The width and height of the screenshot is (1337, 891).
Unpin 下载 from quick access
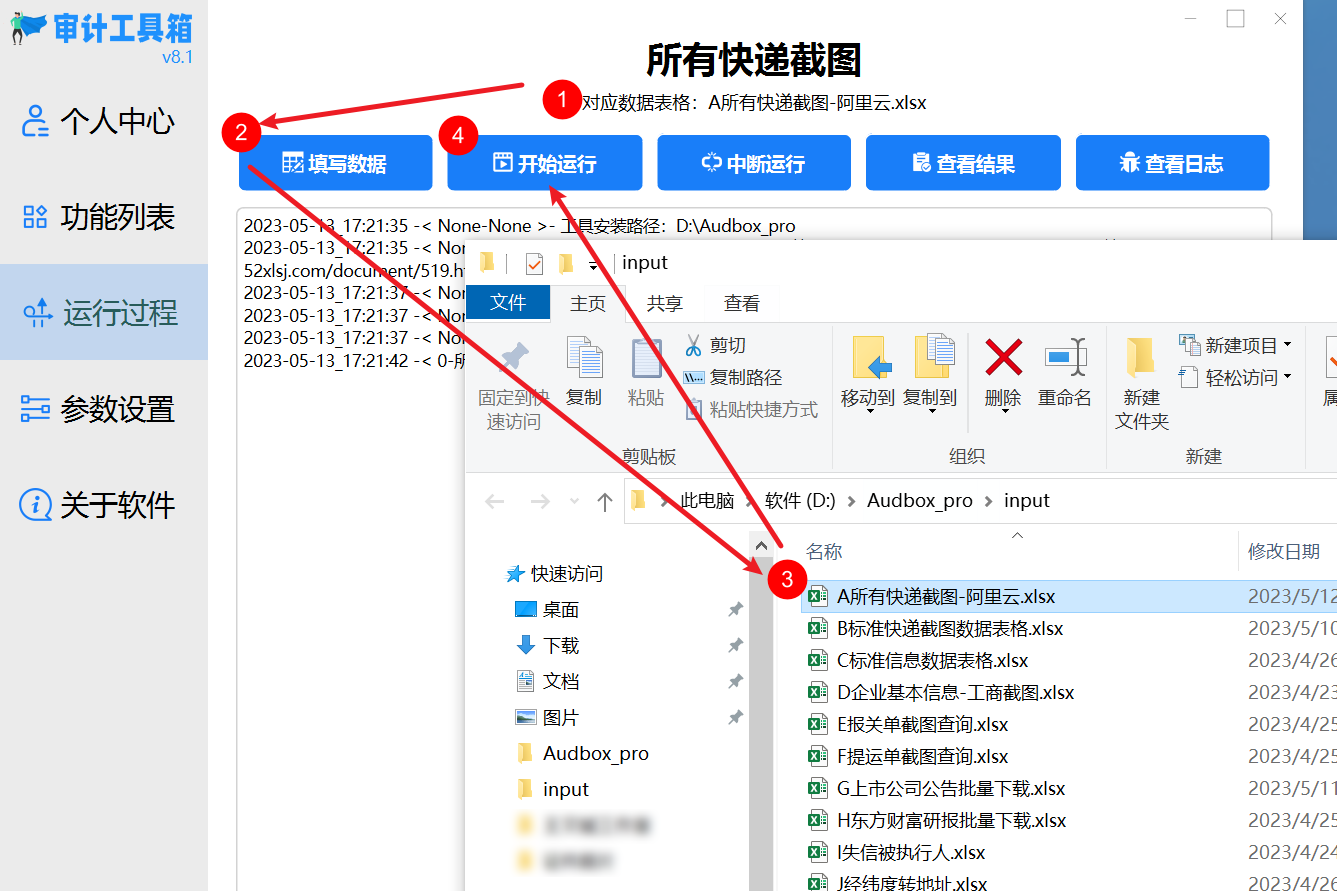click(x=735, y=645)
